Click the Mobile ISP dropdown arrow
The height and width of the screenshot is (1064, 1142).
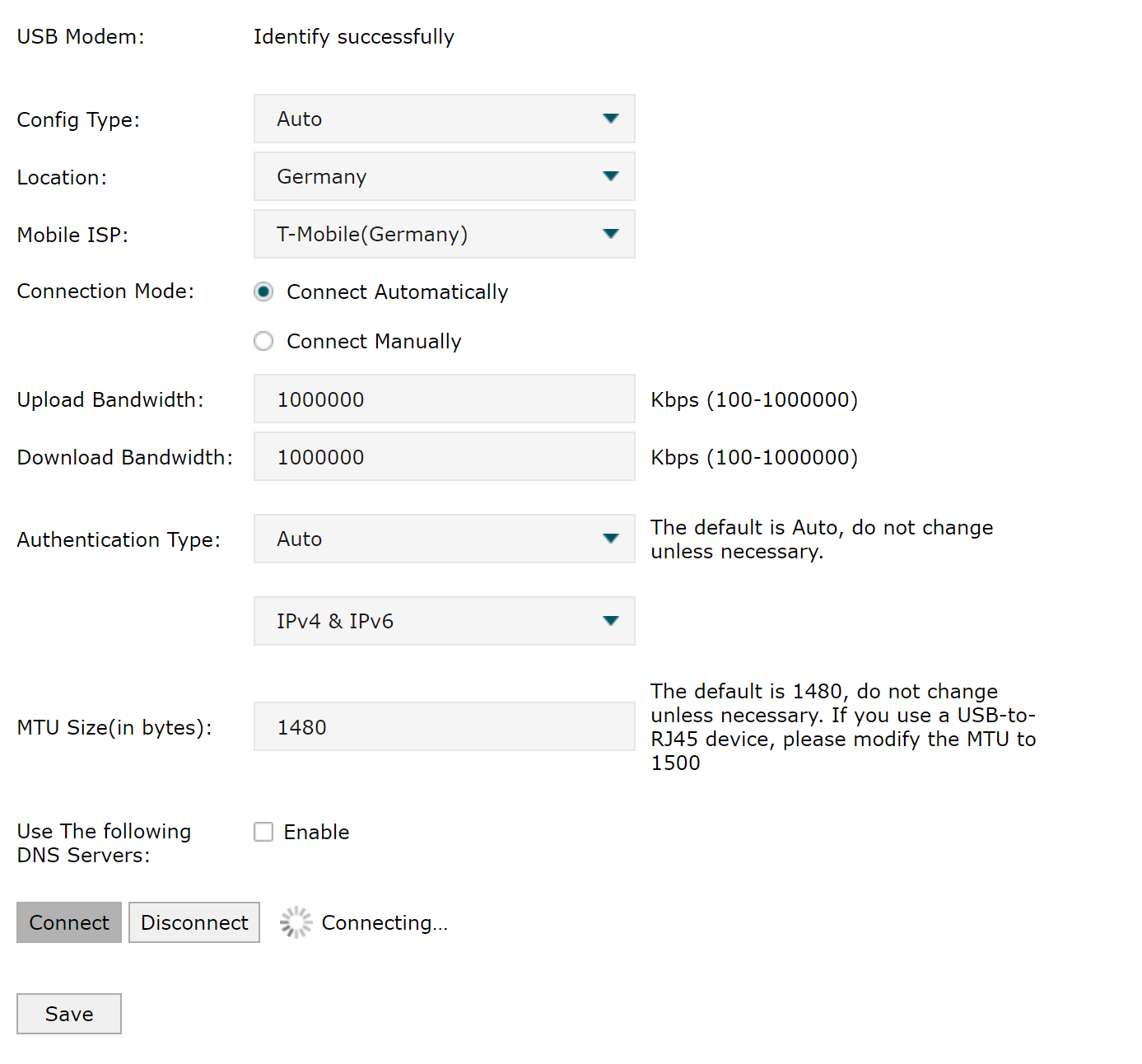(x=610, y=234)
